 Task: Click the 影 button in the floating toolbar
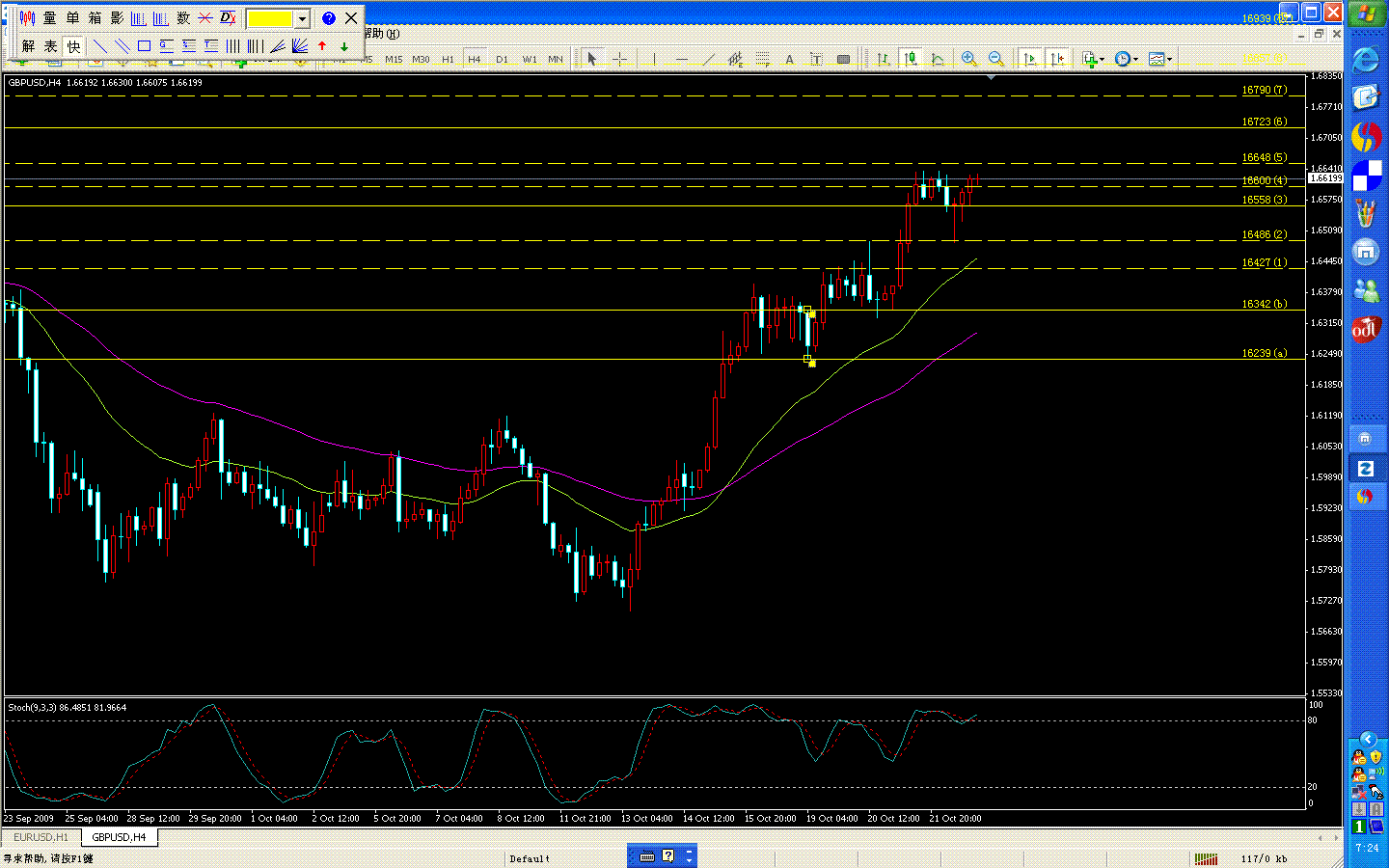click(117, 18)
